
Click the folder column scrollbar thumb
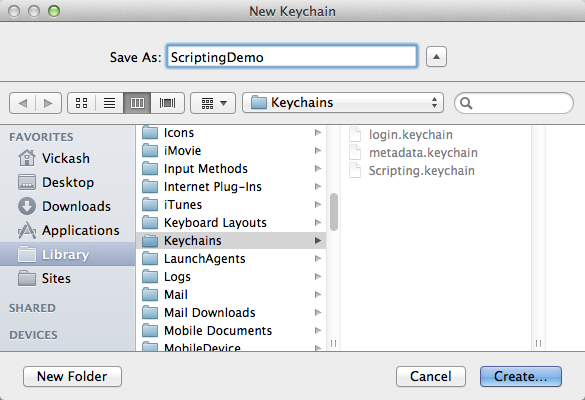click(334, 212)
